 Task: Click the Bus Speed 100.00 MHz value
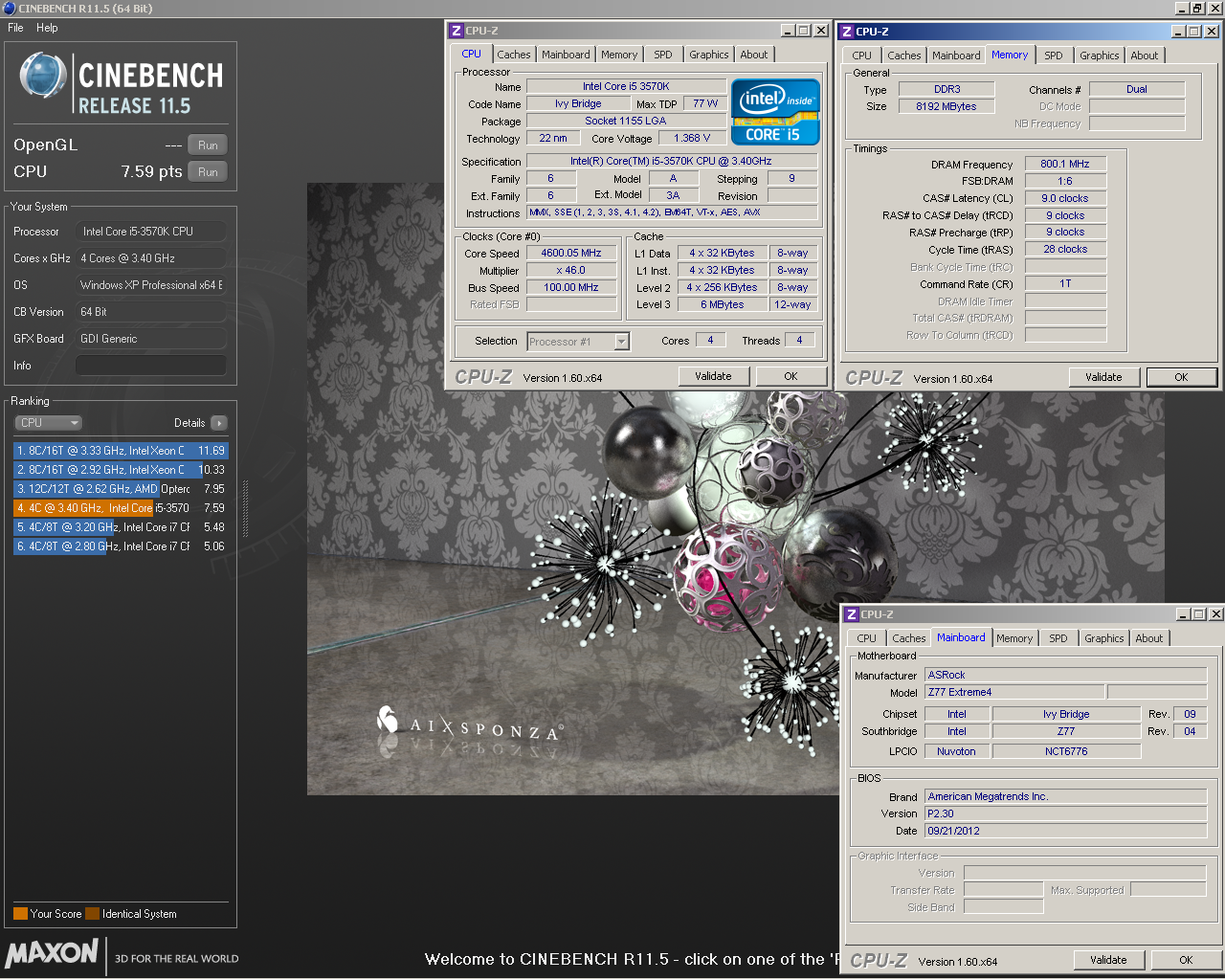[571, 288]
